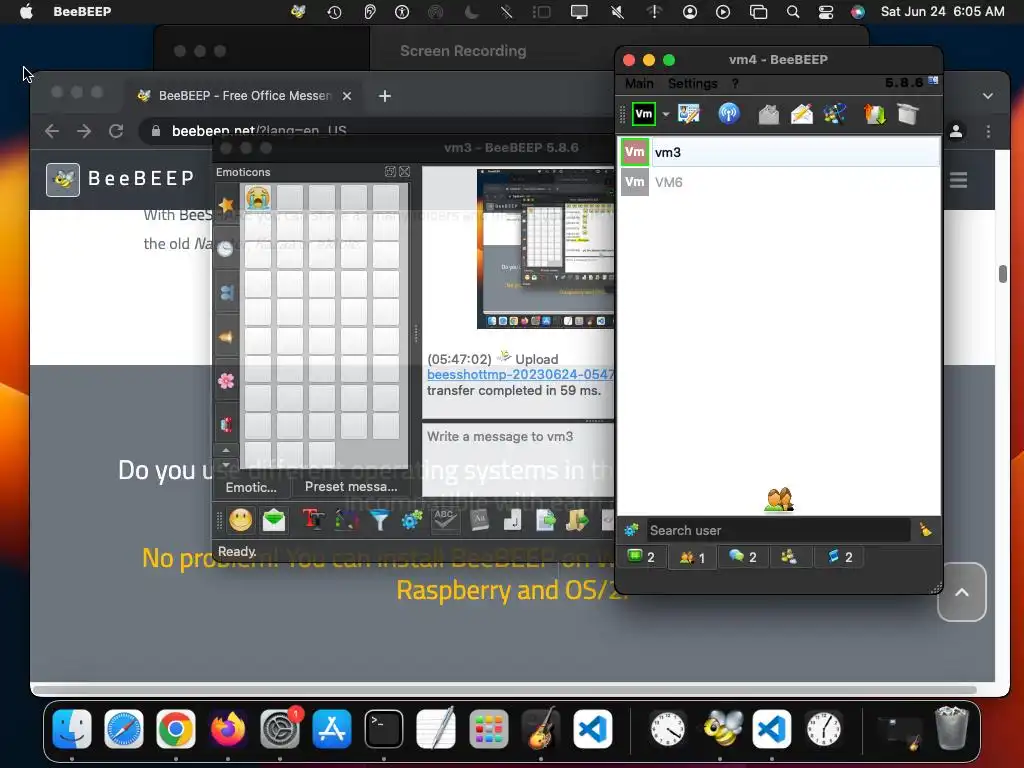This screenshot has height=768, width=1024.
Task: Click the blue funnel filter icon
Action: (x=379, y=520)
